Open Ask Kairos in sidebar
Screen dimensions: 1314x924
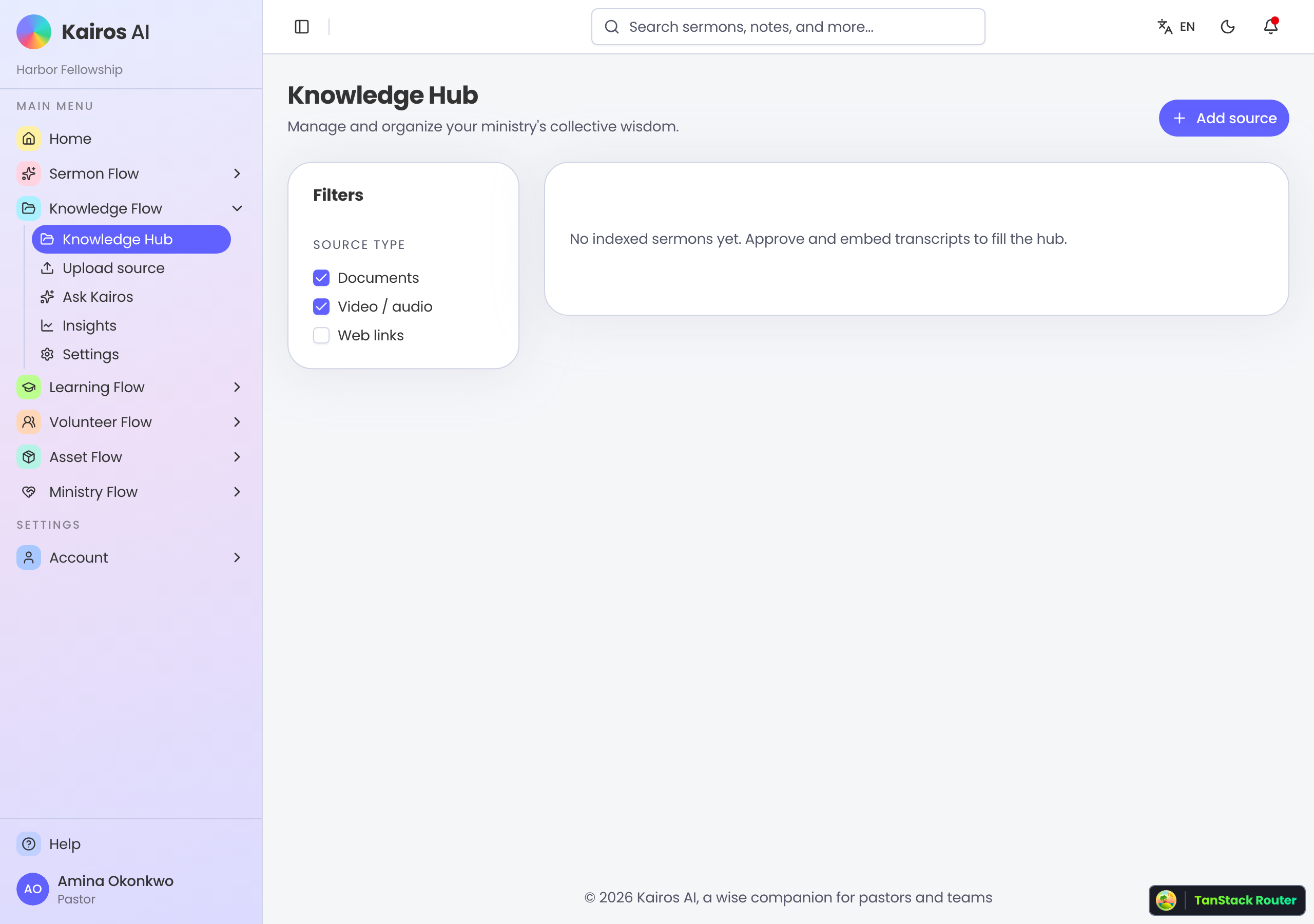[131, 297]
